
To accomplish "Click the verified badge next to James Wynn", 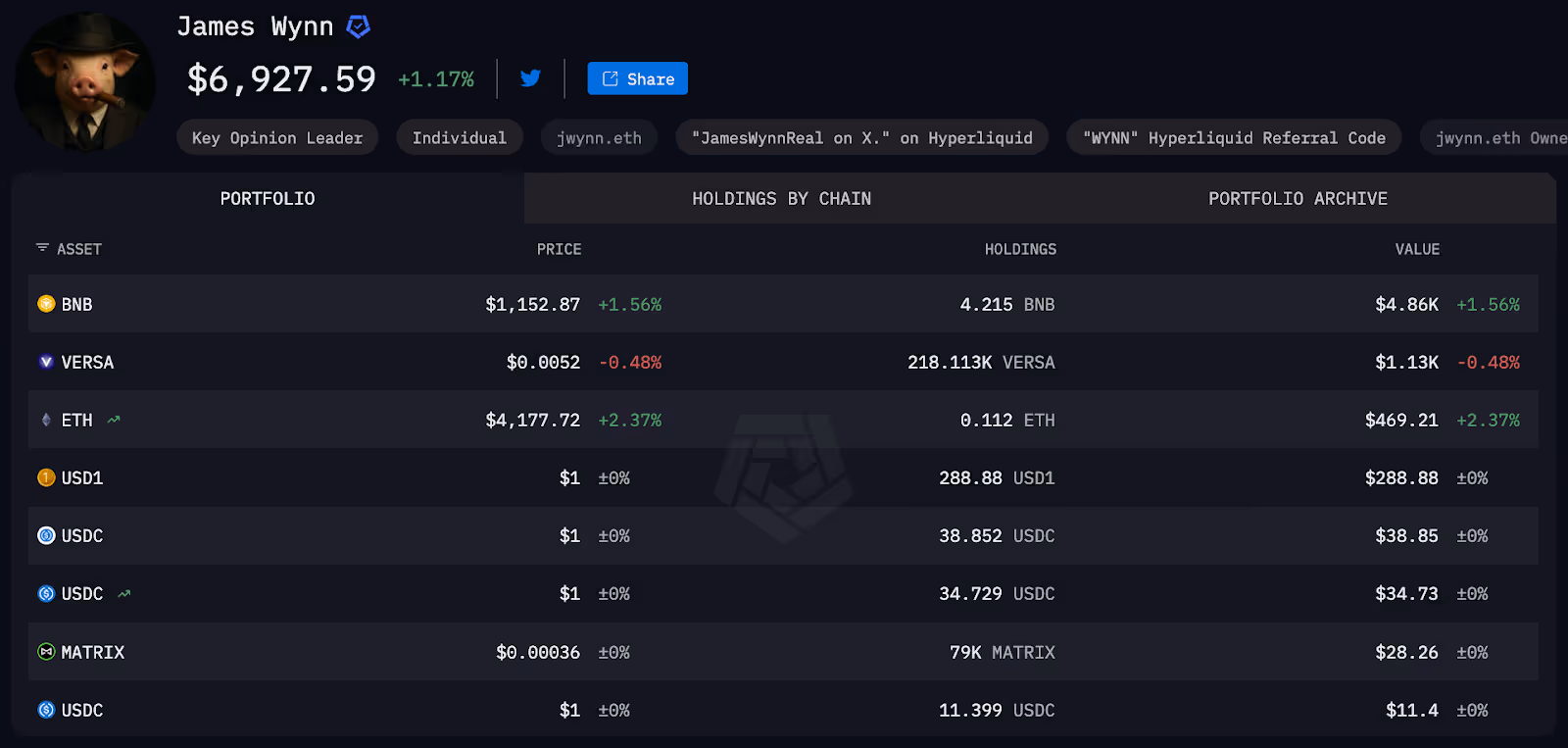I will pyautogui.click(x=359, y=27).
